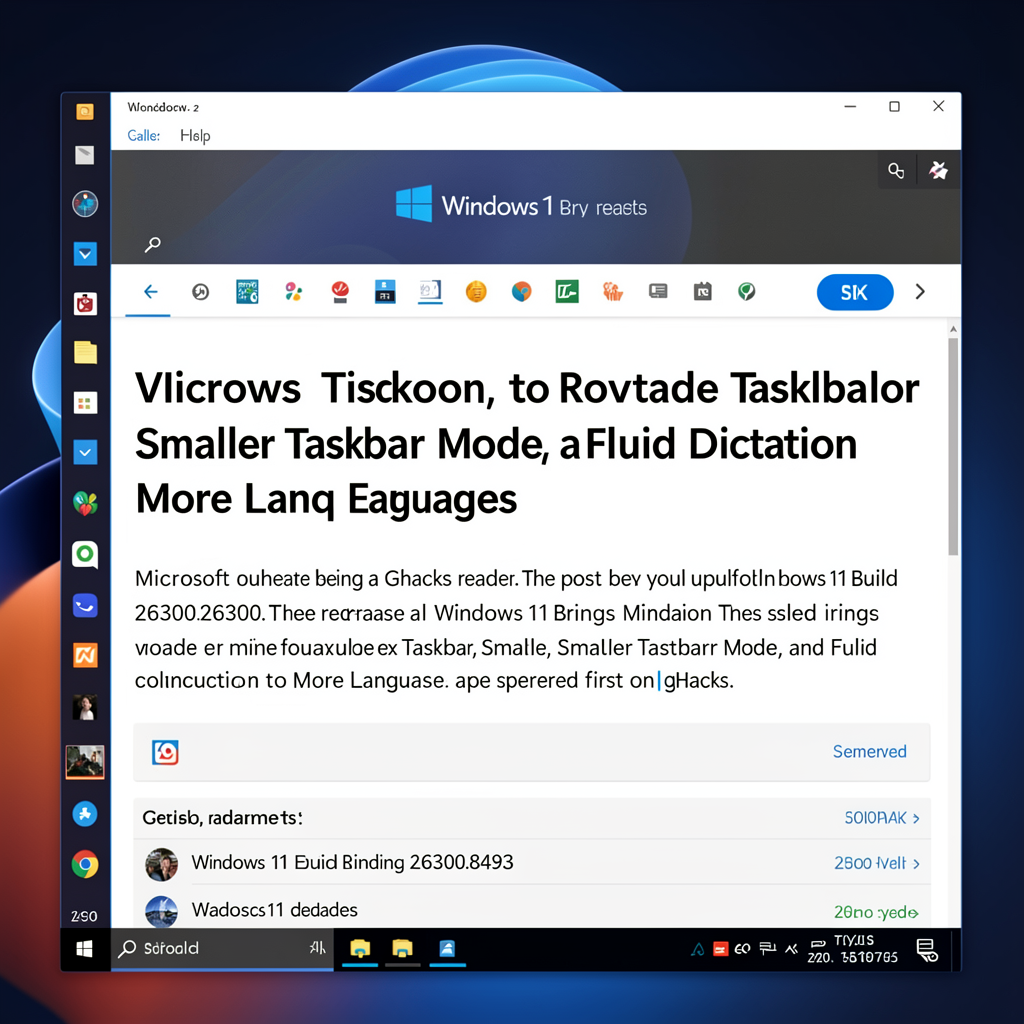Screen dimensions: 1024x1024
Task: Click the gray news card icon
Action: coord(658,291)
